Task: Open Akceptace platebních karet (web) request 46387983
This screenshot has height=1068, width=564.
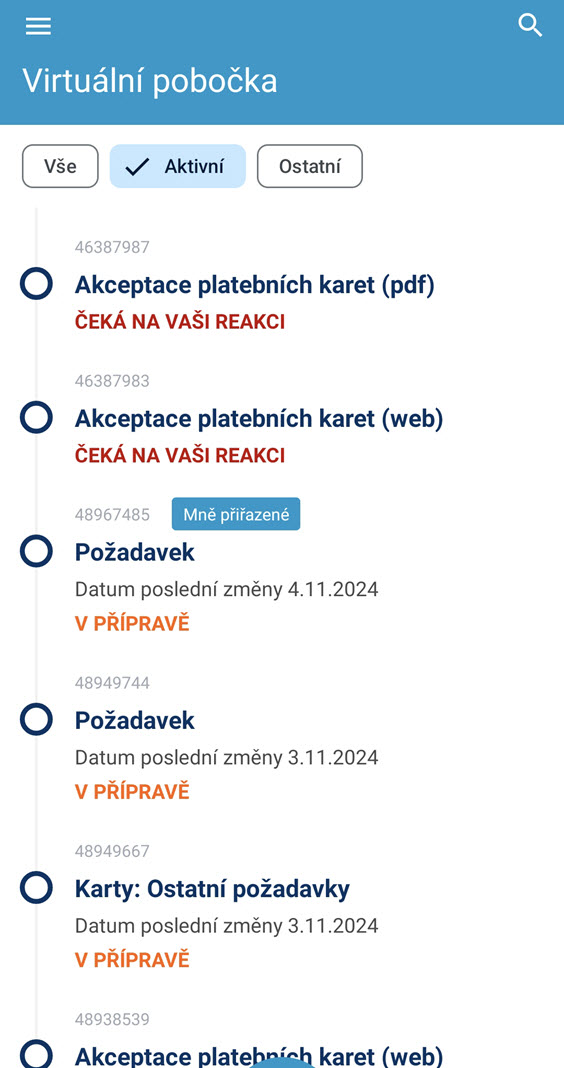Action: [x=259, y=418]
